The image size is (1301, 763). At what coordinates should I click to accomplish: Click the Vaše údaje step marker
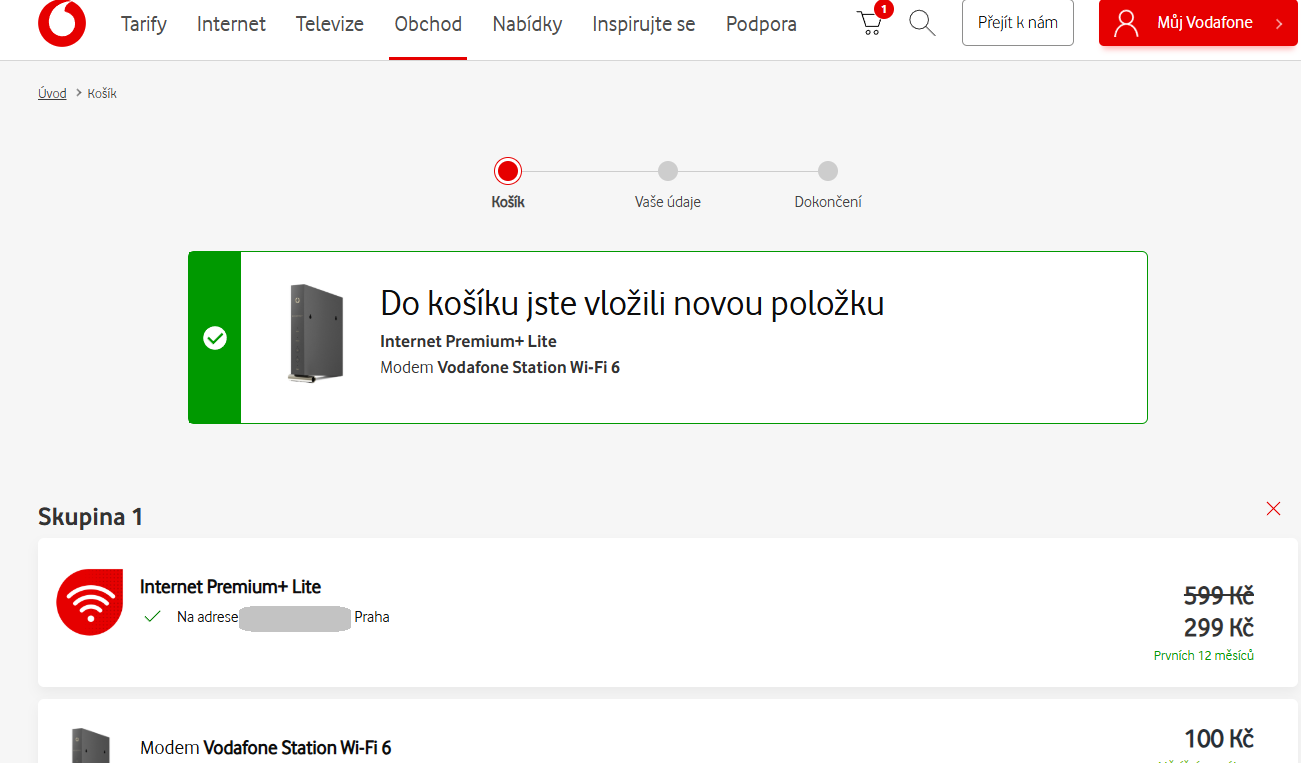pos(668,171)
